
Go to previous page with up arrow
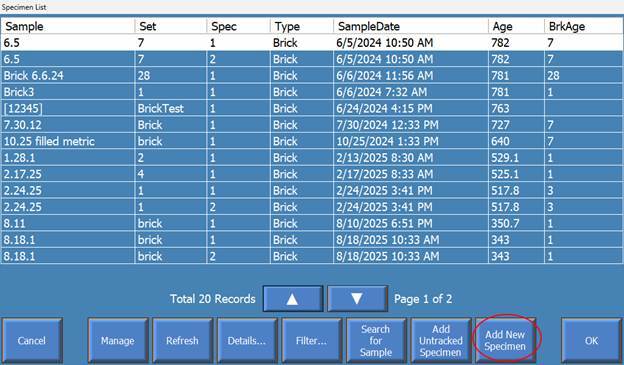pos(292,299)
